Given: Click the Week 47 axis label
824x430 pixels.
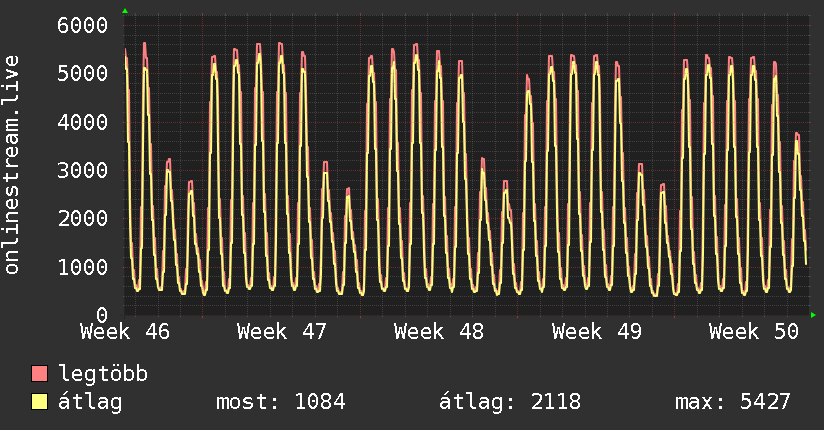Looking at the screenshot, I should click(282, 332).
